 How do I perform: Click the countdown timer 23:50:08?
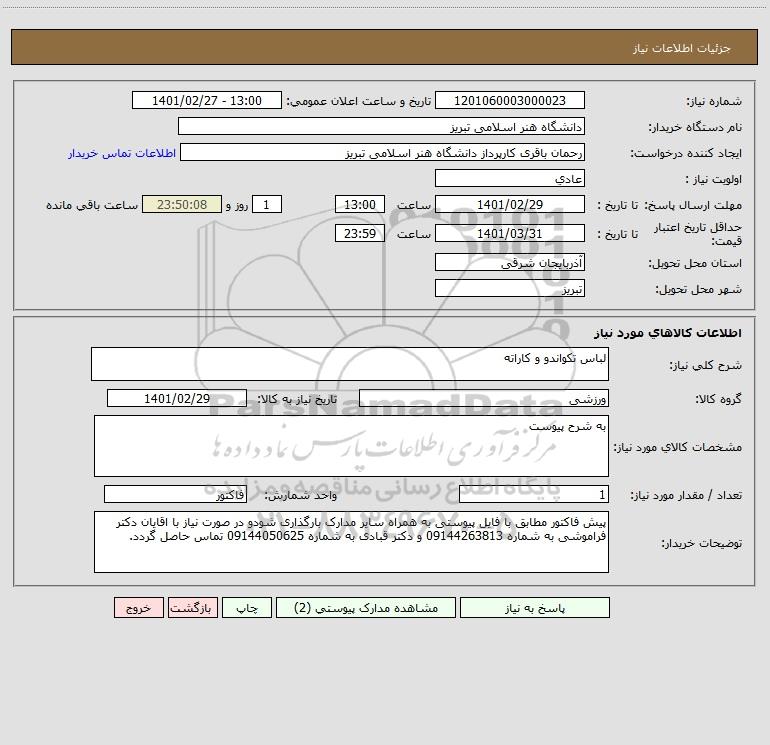182,204
